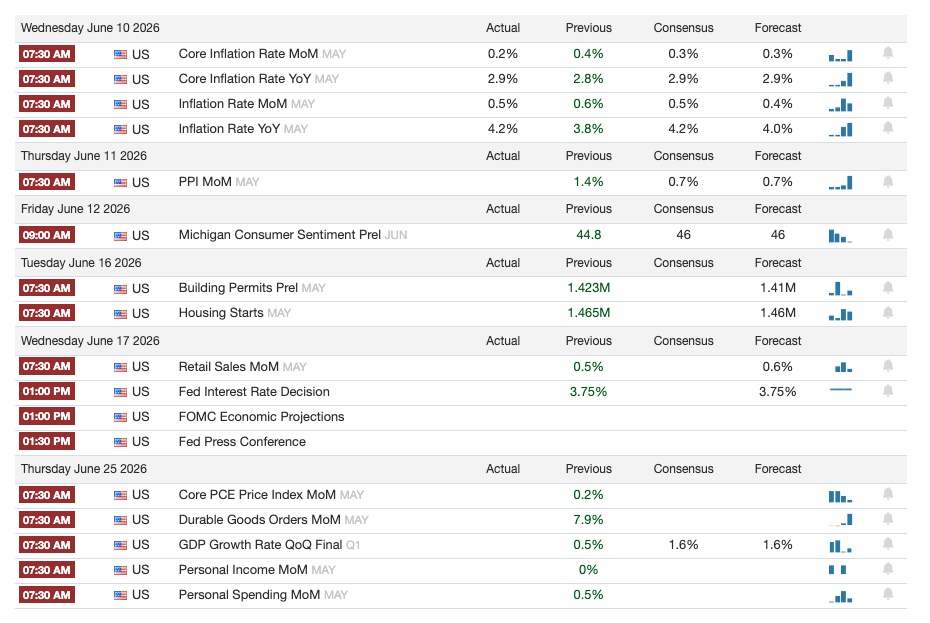
Task: Toggle the alert bell for Building Permits Prel
Action: click(888, 288)
